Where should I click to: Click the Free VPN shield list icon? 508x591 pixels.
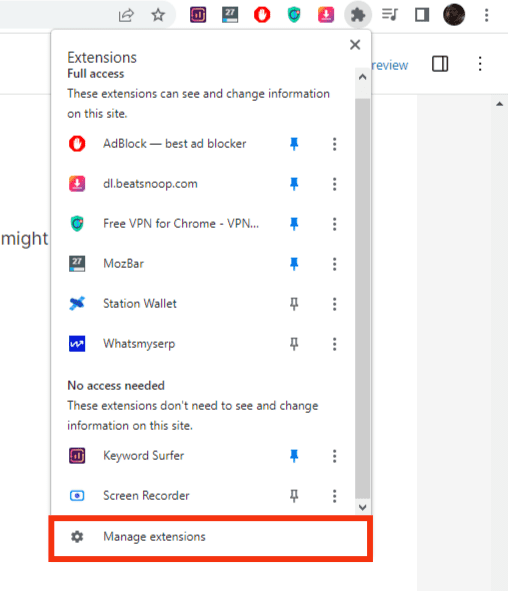pyautogui.click(x=77, y=224)
